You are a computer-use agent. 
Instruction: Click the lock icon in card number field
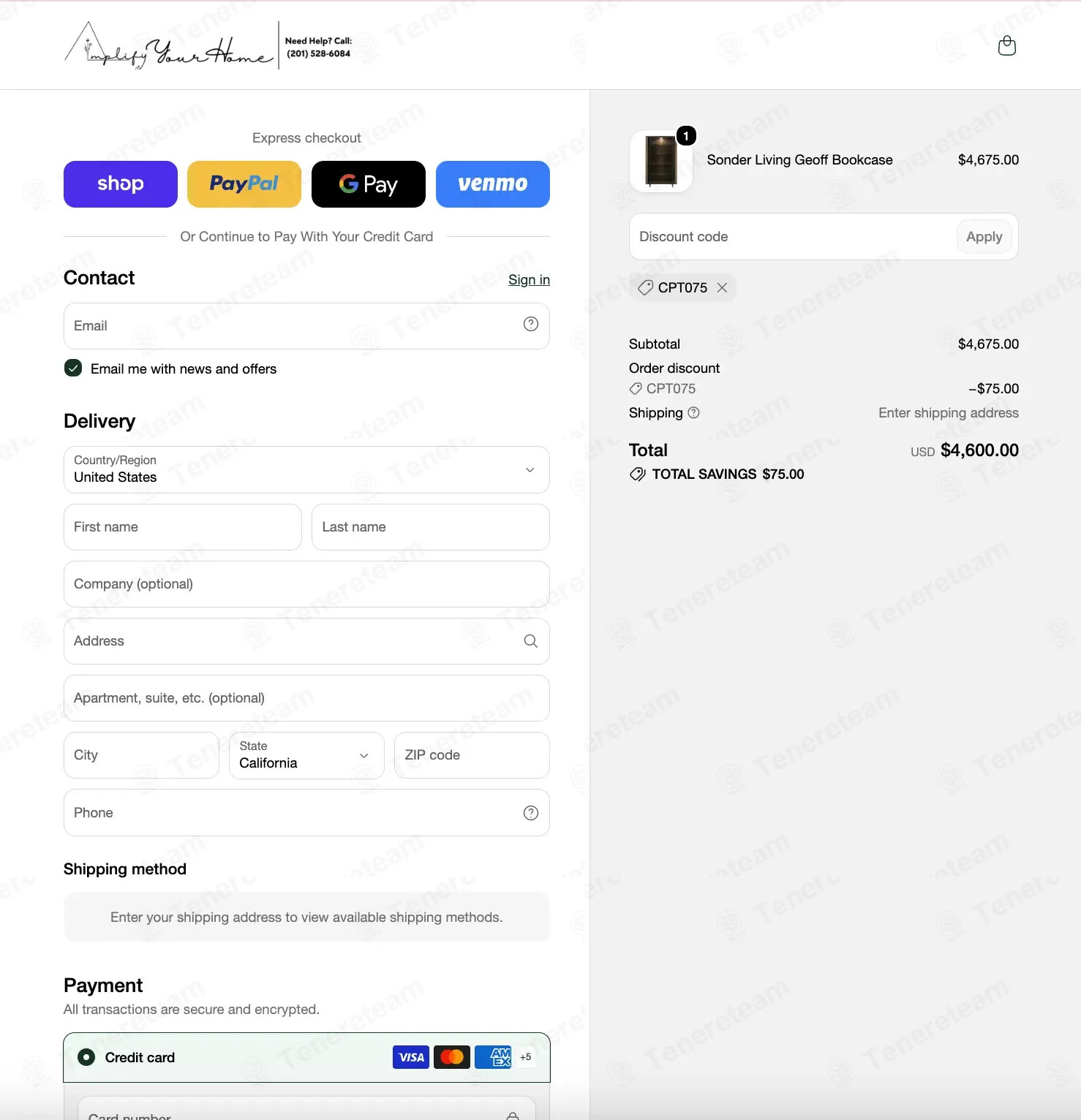click(513, 1116)
